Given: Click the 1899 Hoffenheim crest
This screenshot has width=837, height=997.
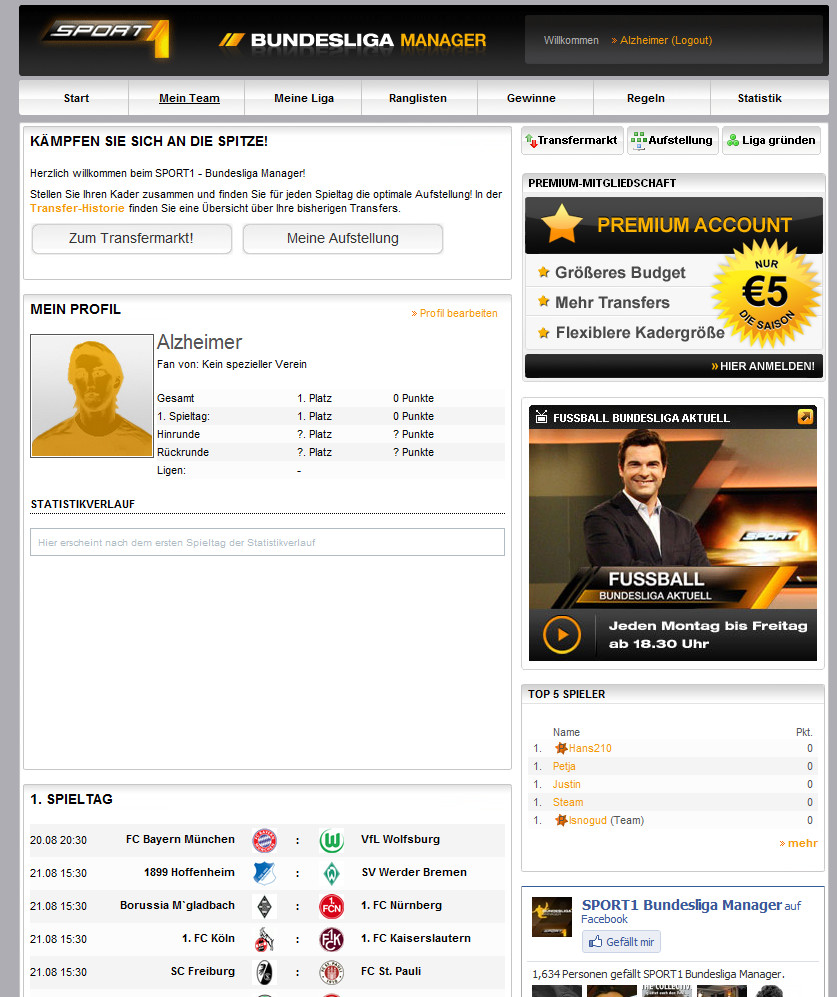Looking at the screenshot, I should [265, 873].
